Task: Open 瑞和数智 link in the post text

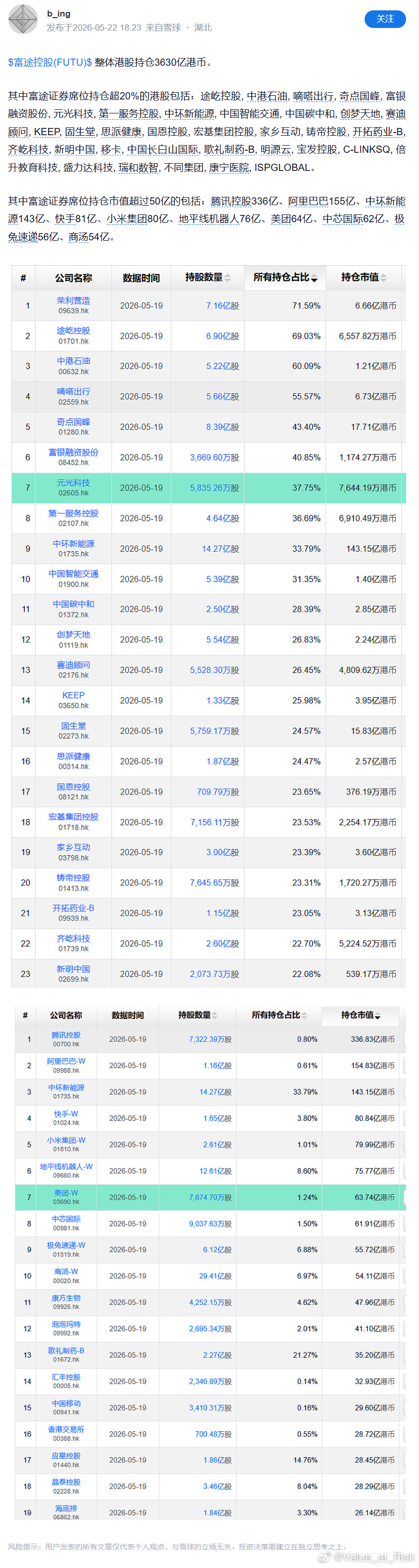Action: [x=138, y=167]
